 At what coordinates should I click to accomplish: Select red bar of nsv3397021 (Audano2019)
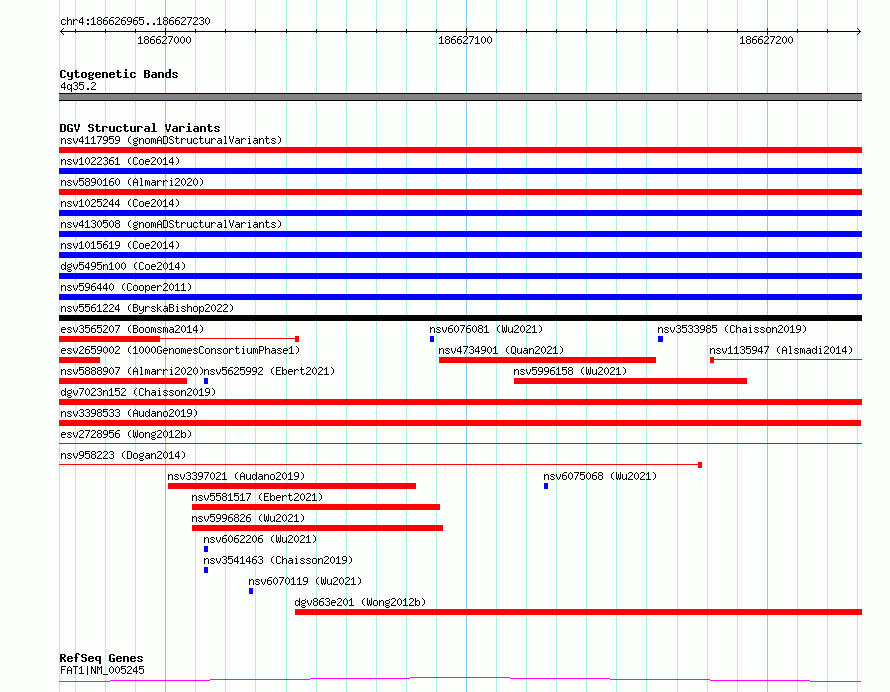click(x=292, y=486)
